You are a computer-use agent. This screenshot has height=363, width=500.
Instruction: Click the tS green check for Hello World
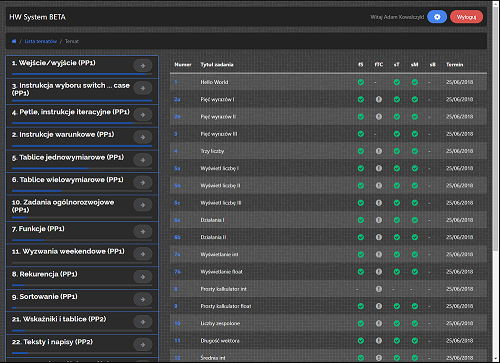click(x=361, y=82)
